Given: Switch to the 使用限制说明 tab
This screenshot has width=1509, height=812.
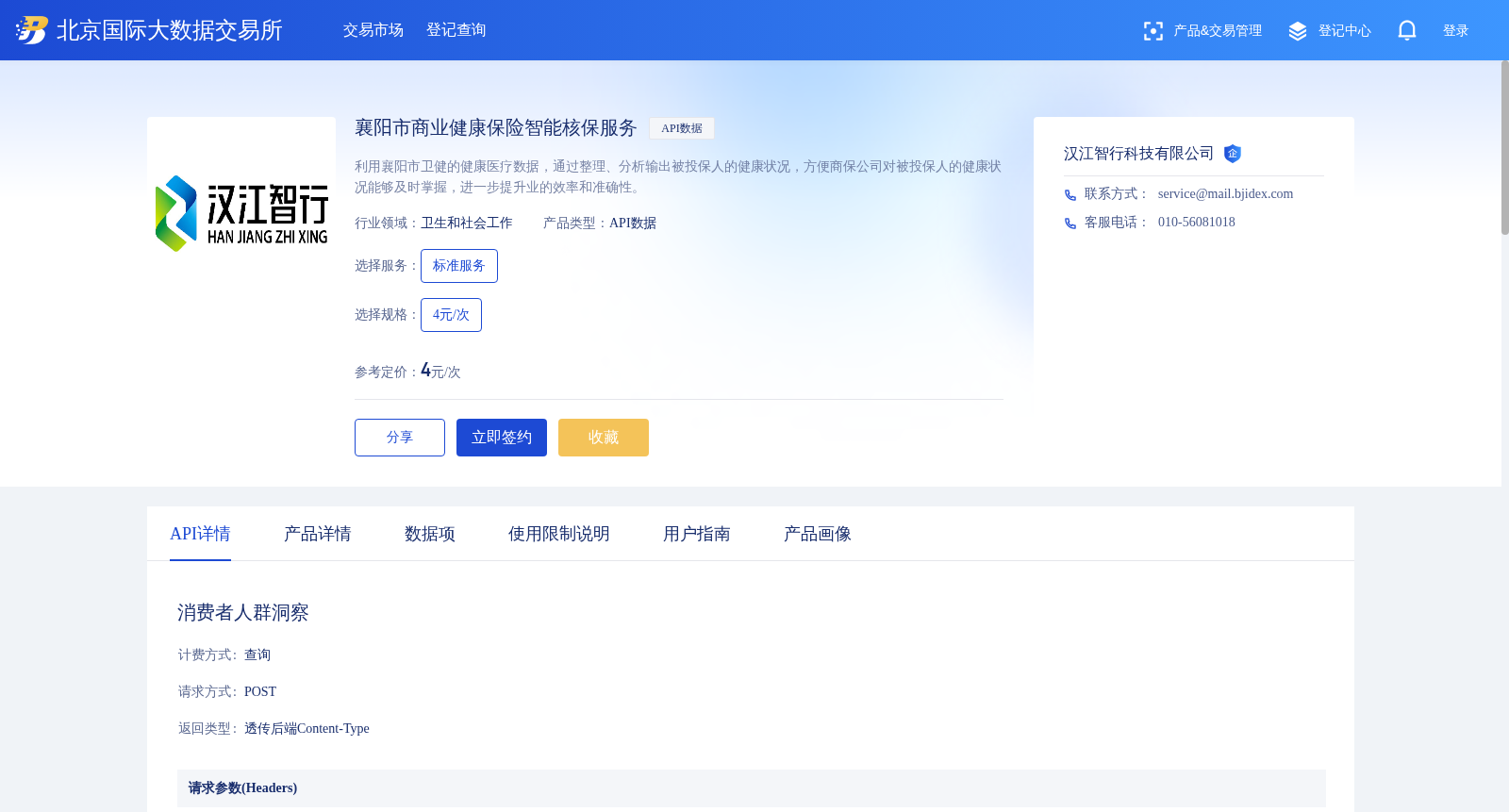Looking at the screenshot, I should pyautogui.click(x=559, y=534).
